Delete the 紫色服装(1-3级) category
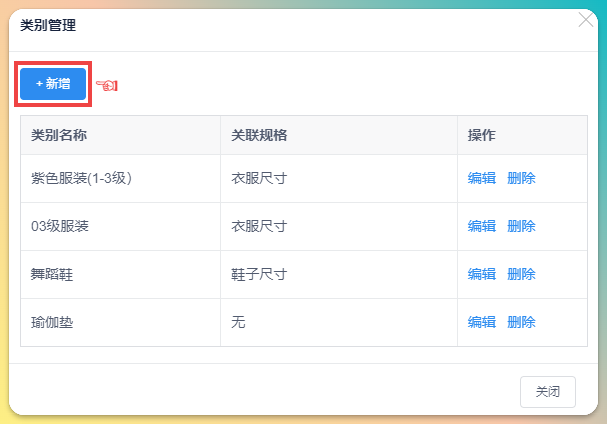The height and width of the screenshot is (424, 607). coord(521,179)
